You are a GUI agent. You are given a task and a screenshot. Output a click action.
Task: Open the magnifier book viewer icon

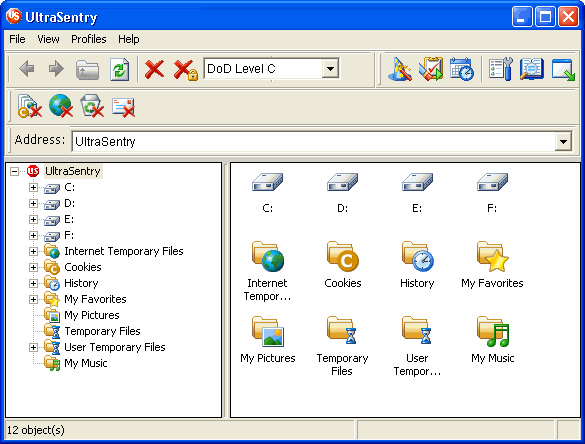coord(532,69)
